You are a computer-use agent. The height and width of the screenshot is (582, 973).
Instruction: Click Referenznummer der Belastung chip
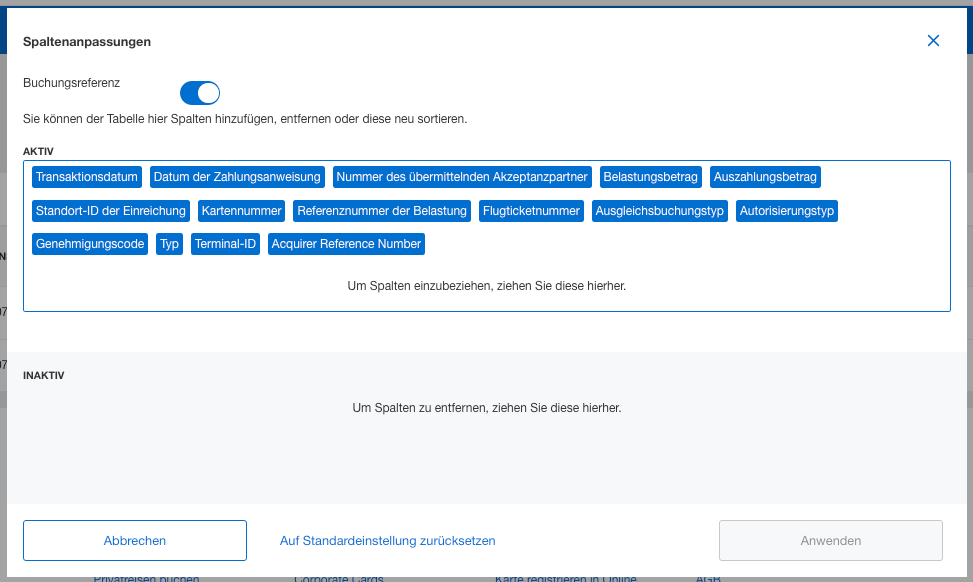[x=382, y=211]
